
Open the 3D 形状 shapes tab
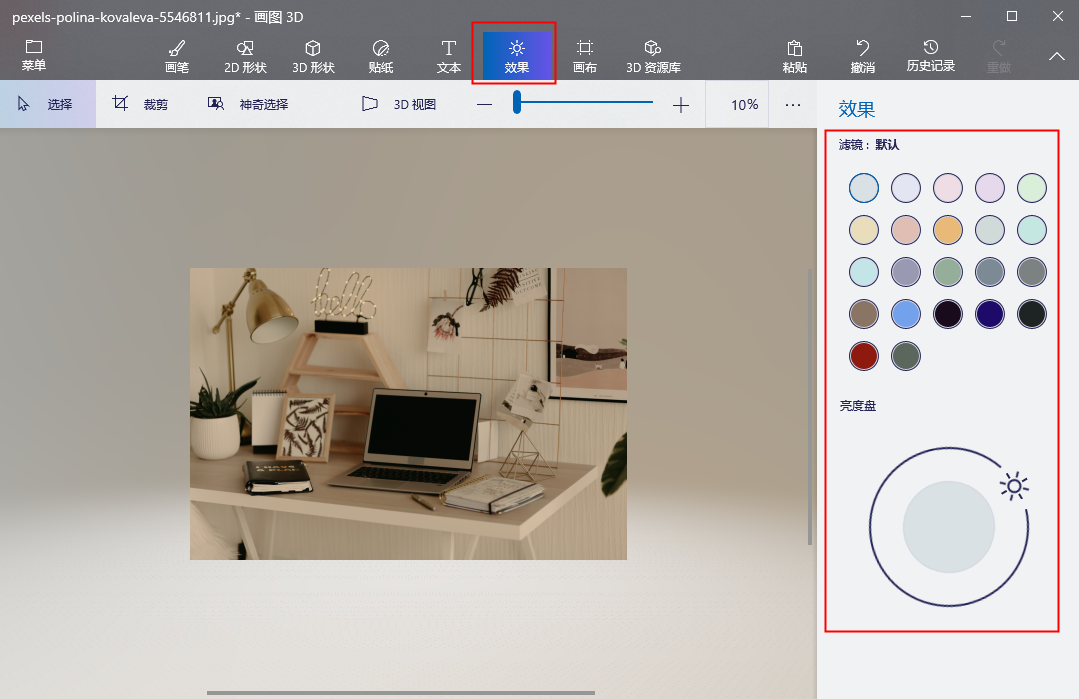point(313,56)
